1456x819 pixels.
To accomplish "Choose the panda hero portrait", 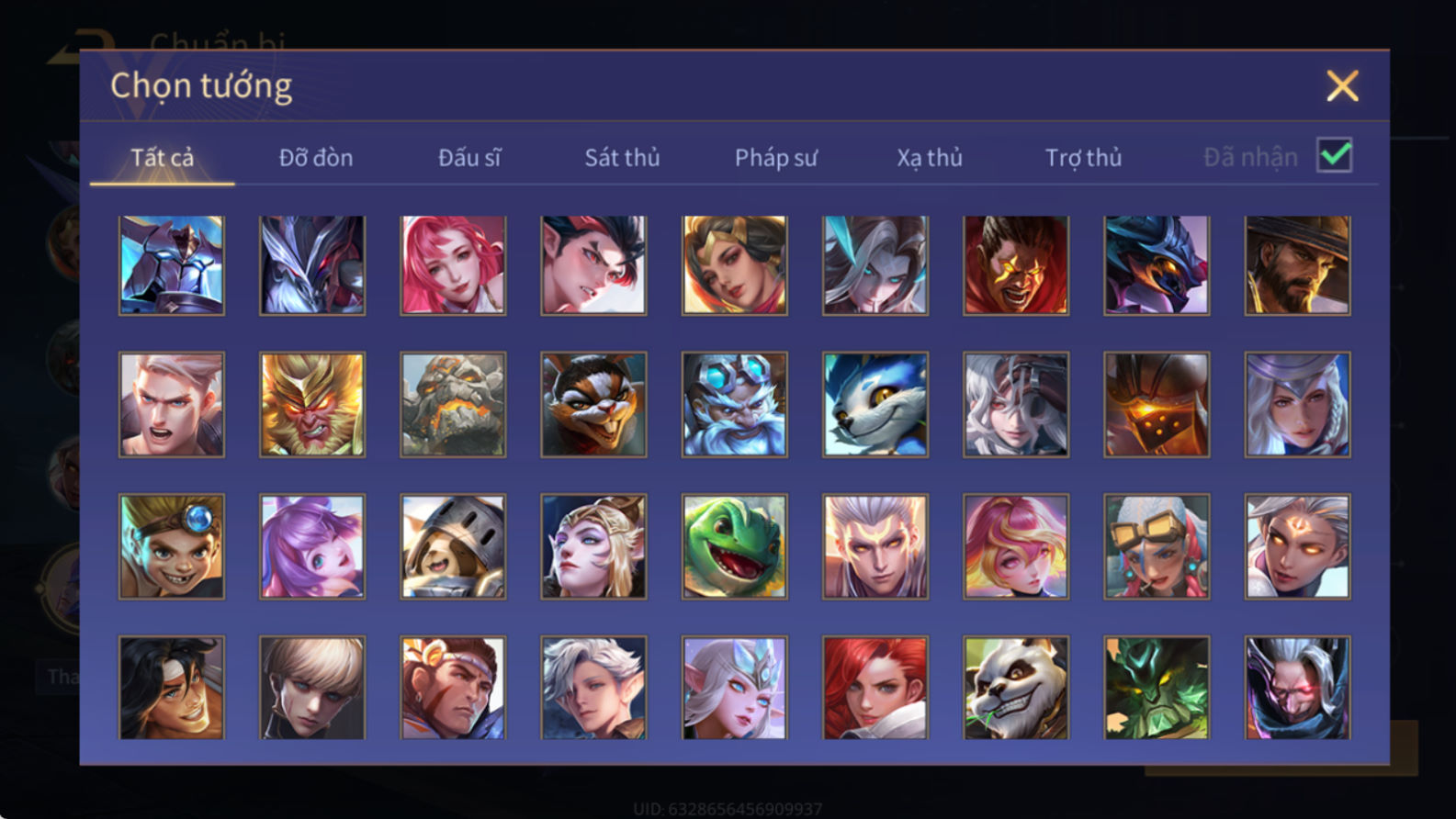I will pyautogui.click(x=1015, y=688).
